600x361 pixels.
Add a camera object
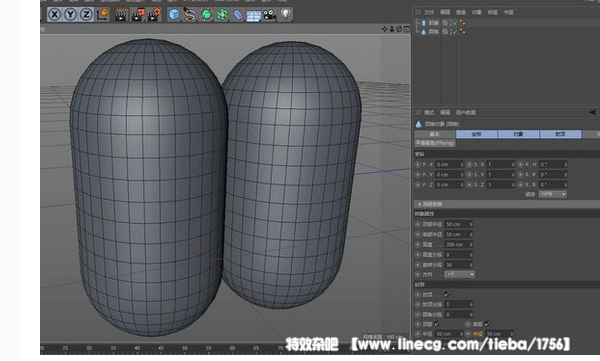coord(270,15)
